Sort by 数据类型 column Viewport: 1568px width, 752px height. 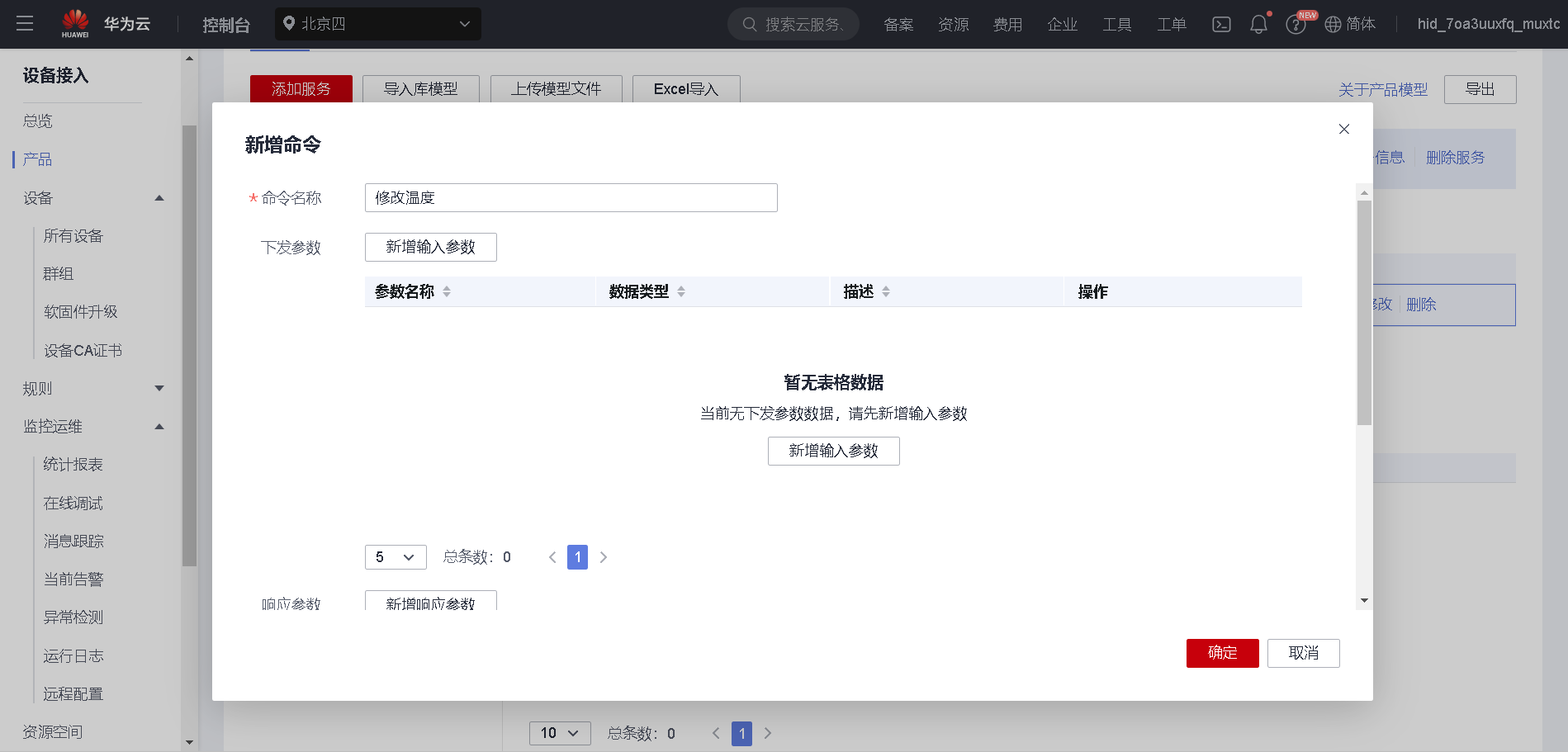click(x=681, y=291)
